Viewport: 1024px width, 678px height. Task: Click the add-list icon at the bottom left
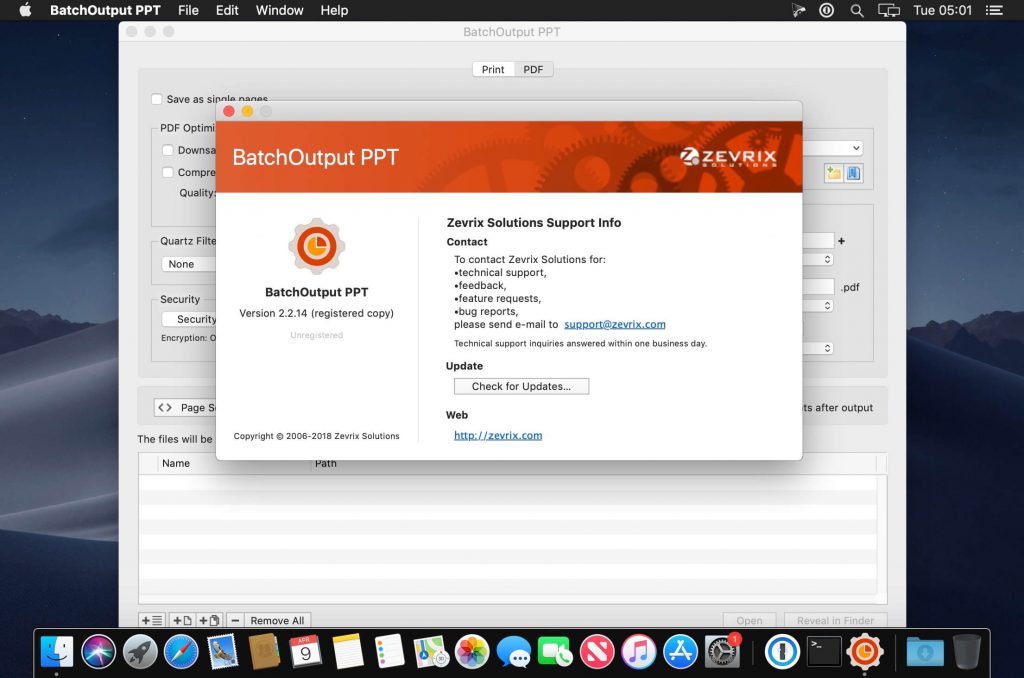[x=152, y=620]
